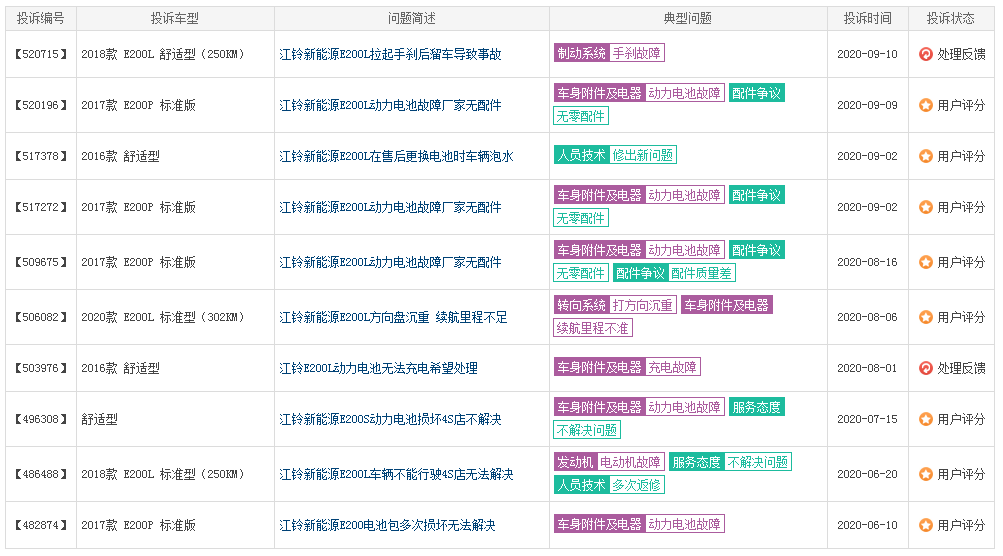Click the date 2020-06-20

click(867, 474)
